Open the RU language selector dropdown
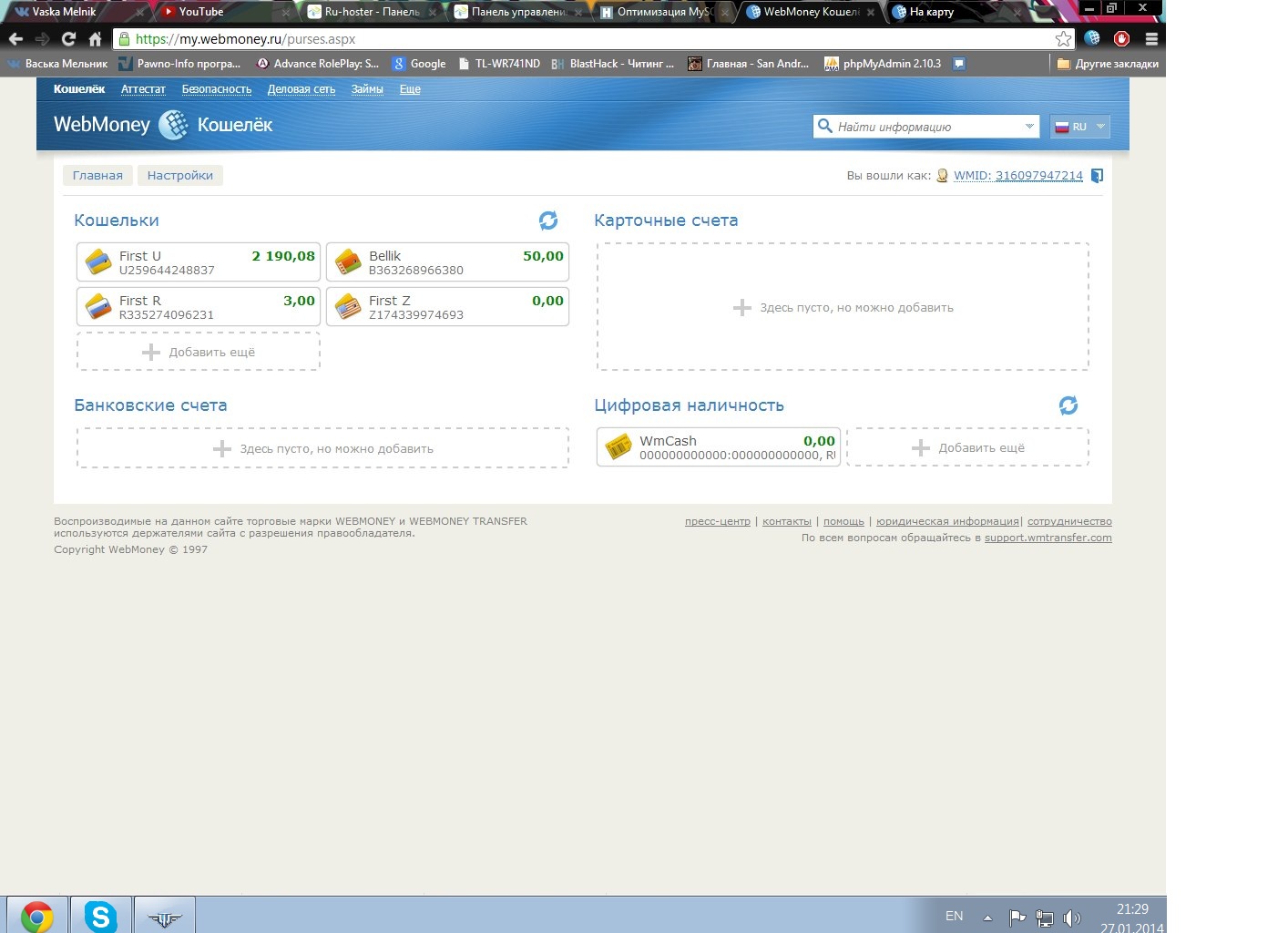Screen dimensions: 1288x933 click(1080, 127)
